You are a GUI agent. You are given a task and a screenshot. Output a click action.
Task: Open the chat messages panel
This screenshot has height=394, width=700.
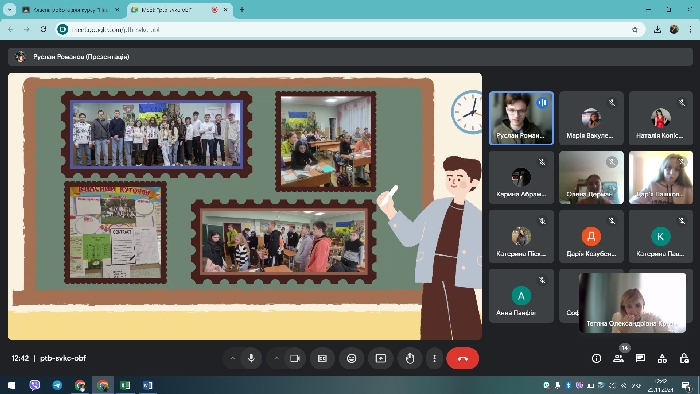[x=640, y=358]
